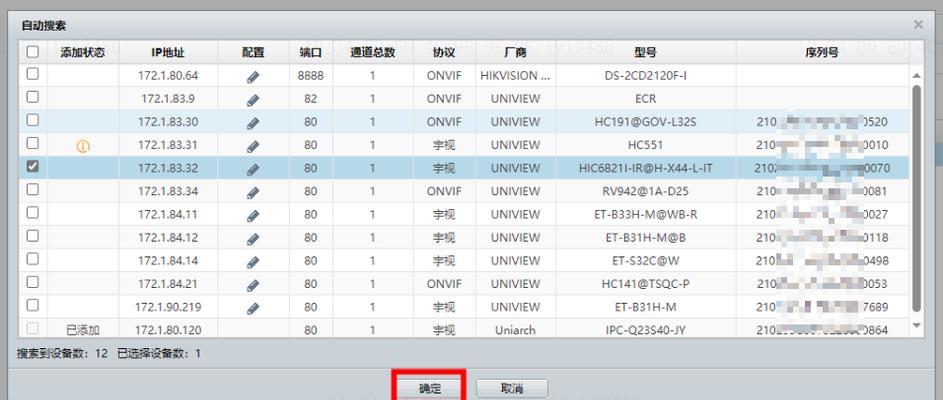Select checkbox of 172.1.83.9 row
This screenshot has height=400, width=943.
tap(32, 97)
